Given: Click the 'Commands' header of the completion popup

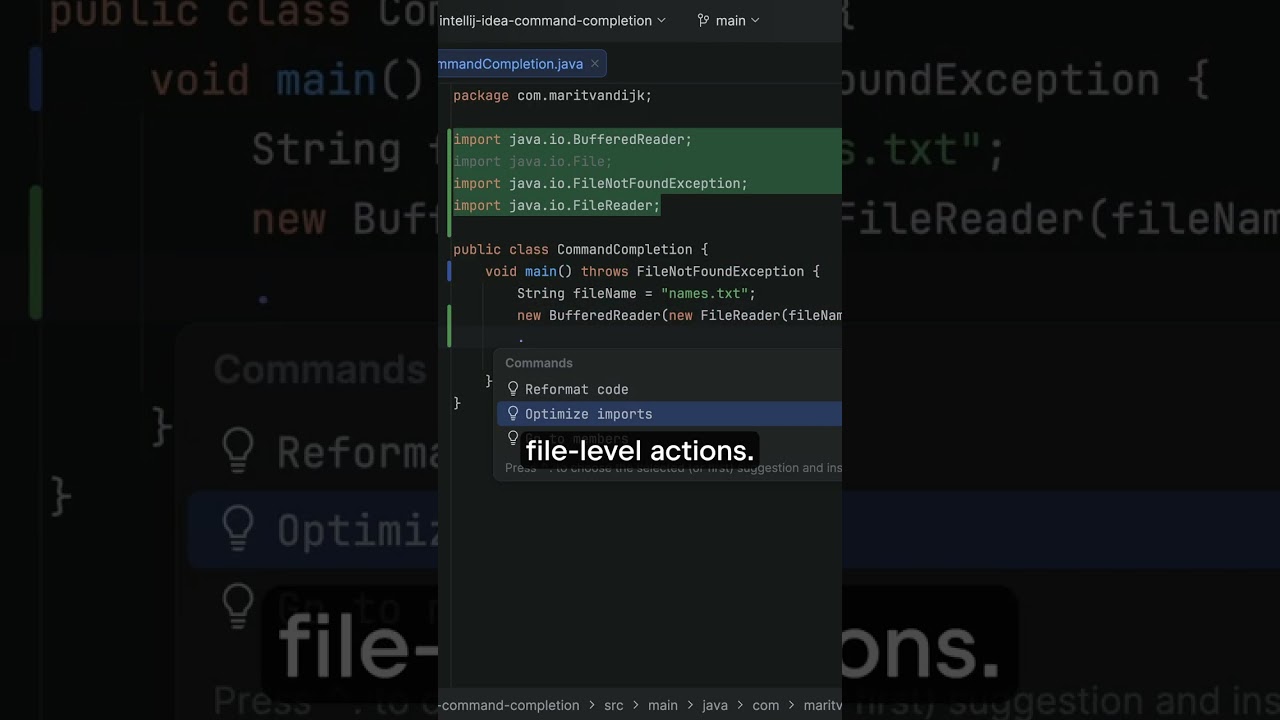Looking at the screenshot, I should [x=539, y=363].
